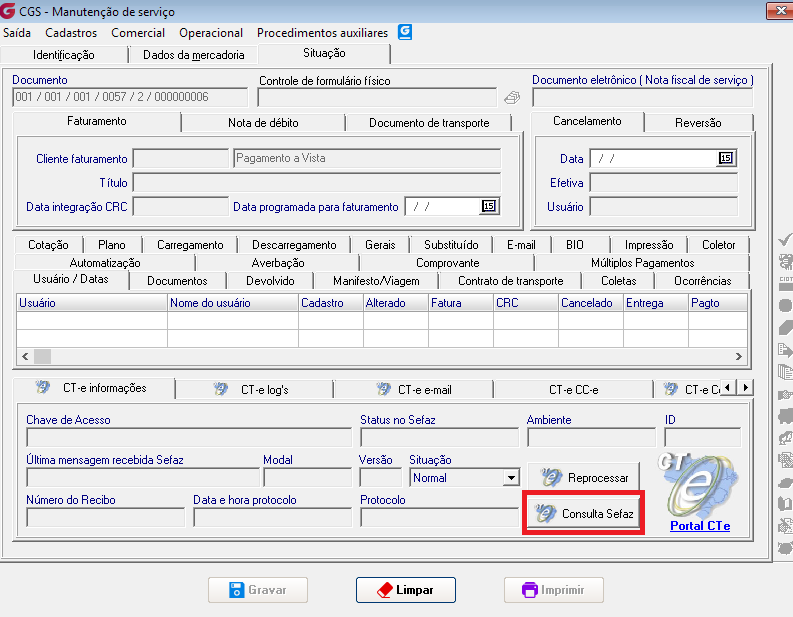The width and height of the screenshot is (793, 617).
Task: Click the checkmark icon in right sidebar
Action: pyautogui.click(x=785, y=239)
